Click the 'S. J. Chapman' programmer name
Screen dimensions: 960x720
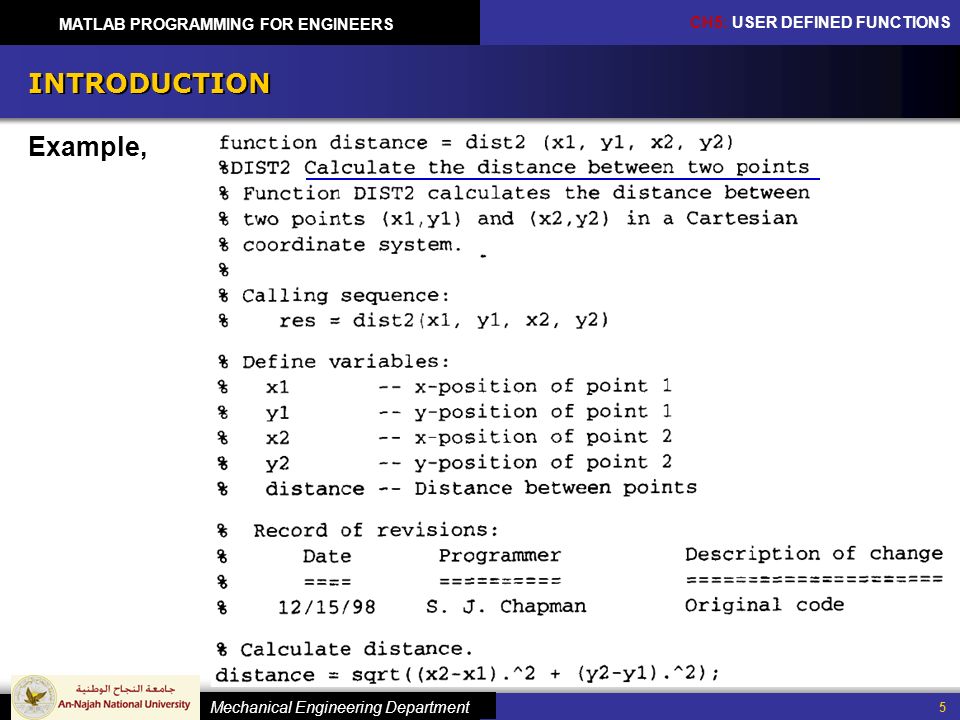[x=506, y=607]
